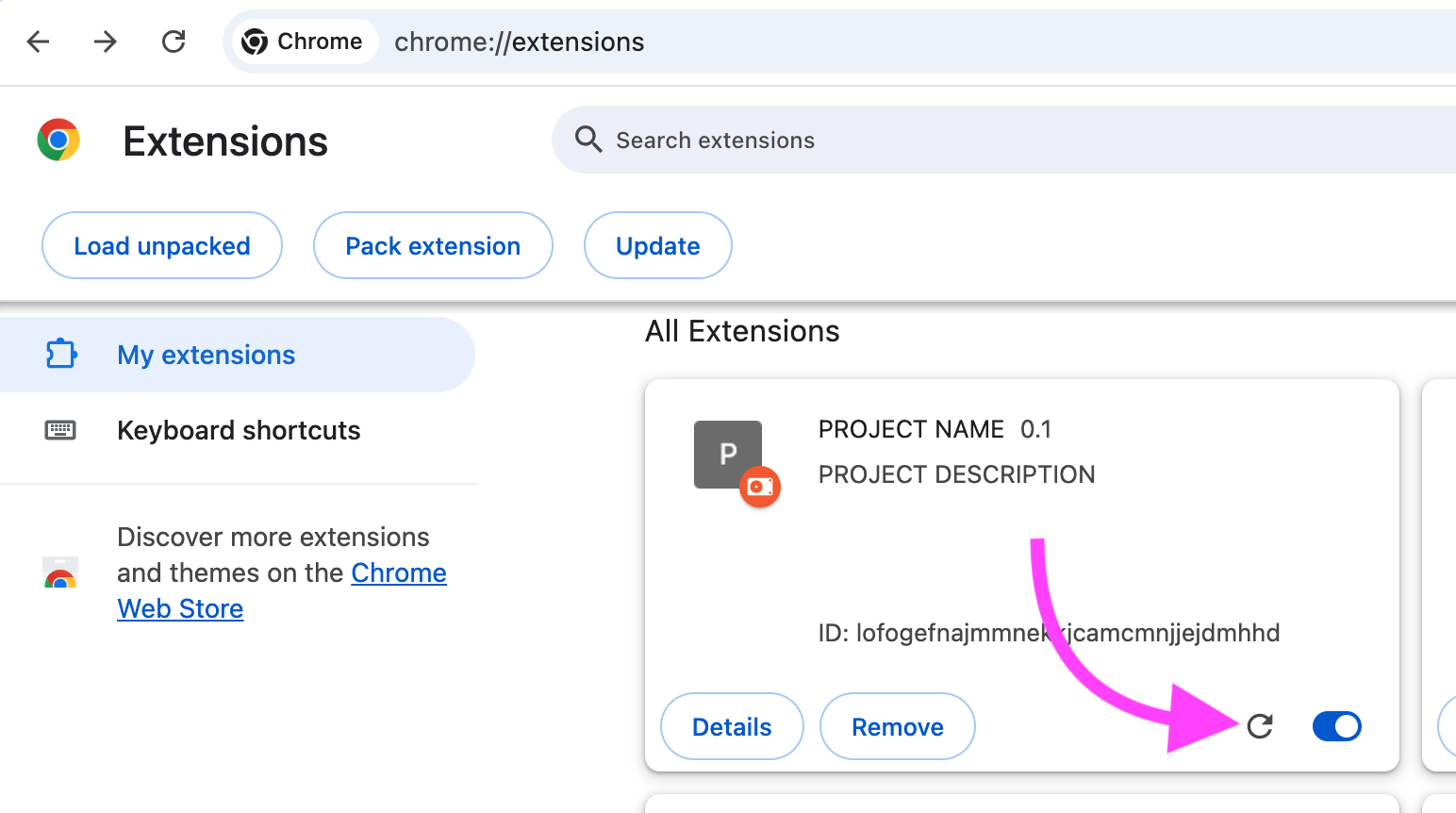Open the Chrome site info chip

click(x=303, y=41)
